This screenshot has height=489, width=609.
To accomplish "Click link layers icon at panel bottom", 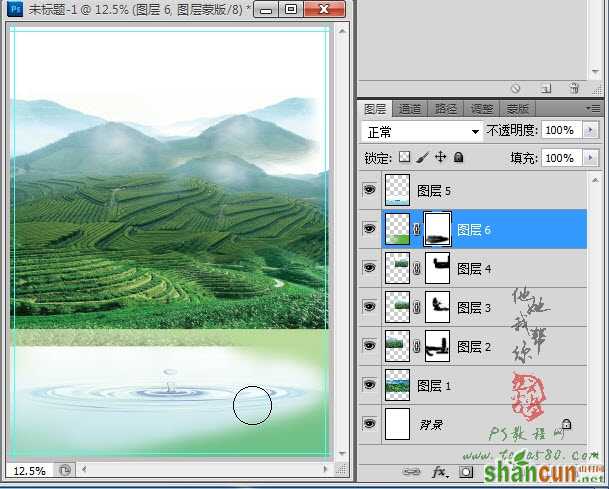I will (x=412, y=472).
